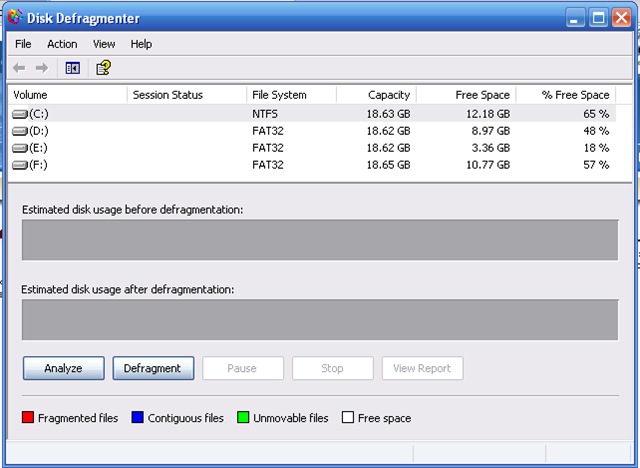The height and width of the screenshot is (468, 640).
Task: Sort by the Free Space column header
Action: 466,95
